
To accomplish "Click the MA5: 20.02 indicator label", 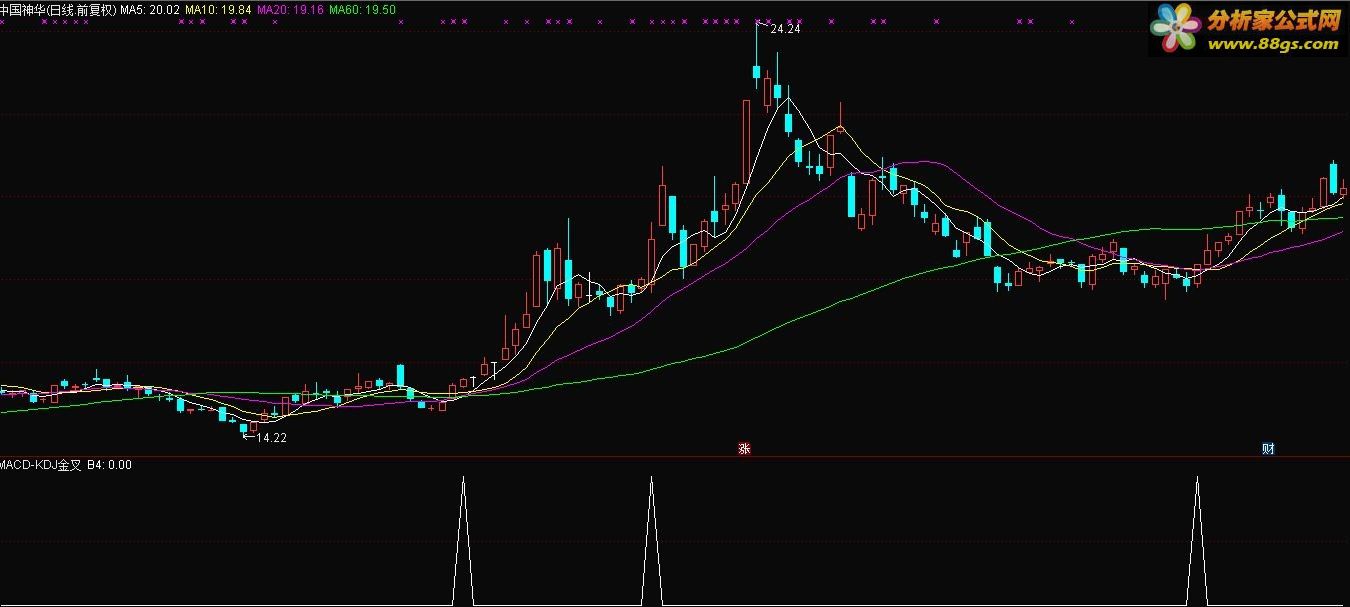I will tap(150, 9).
